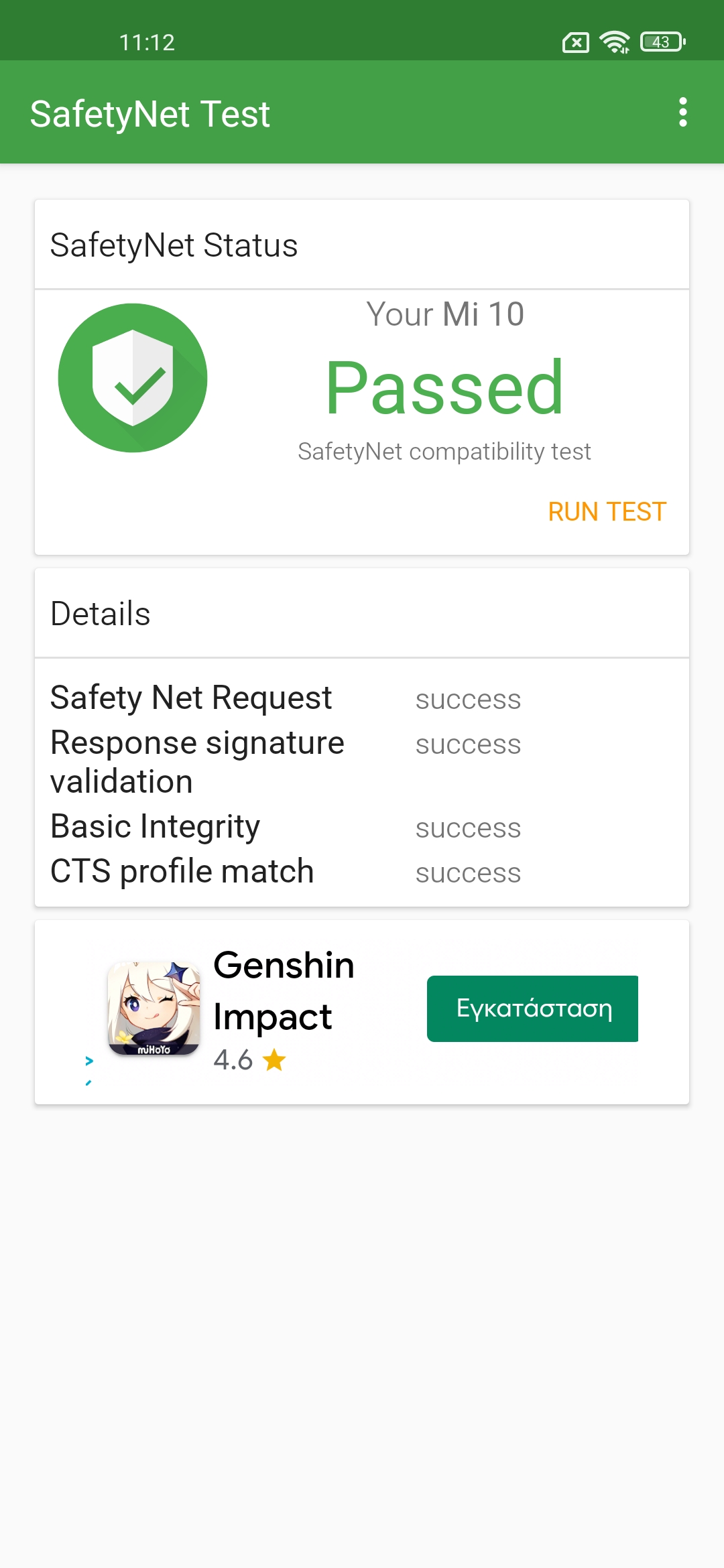Click the Wi-Fi status bar icon

click(x=614, y=42)
